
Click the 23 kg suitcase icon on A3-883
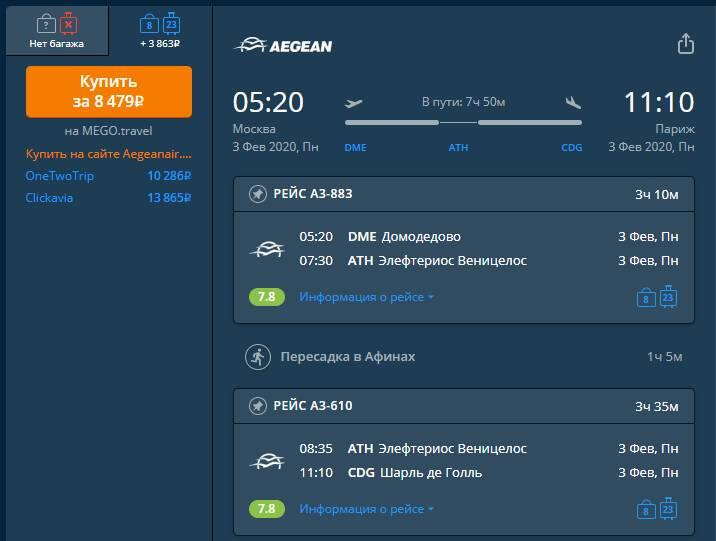(x=668, y=297)
